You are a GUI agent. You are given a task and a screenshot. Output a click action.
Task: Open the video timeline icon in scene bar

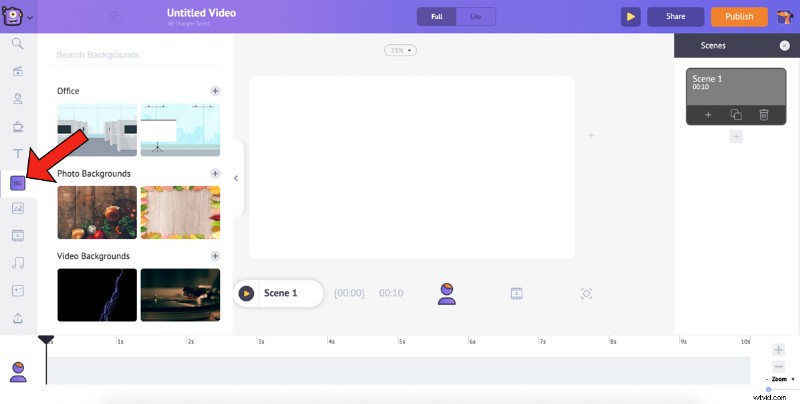pos(516,293)
